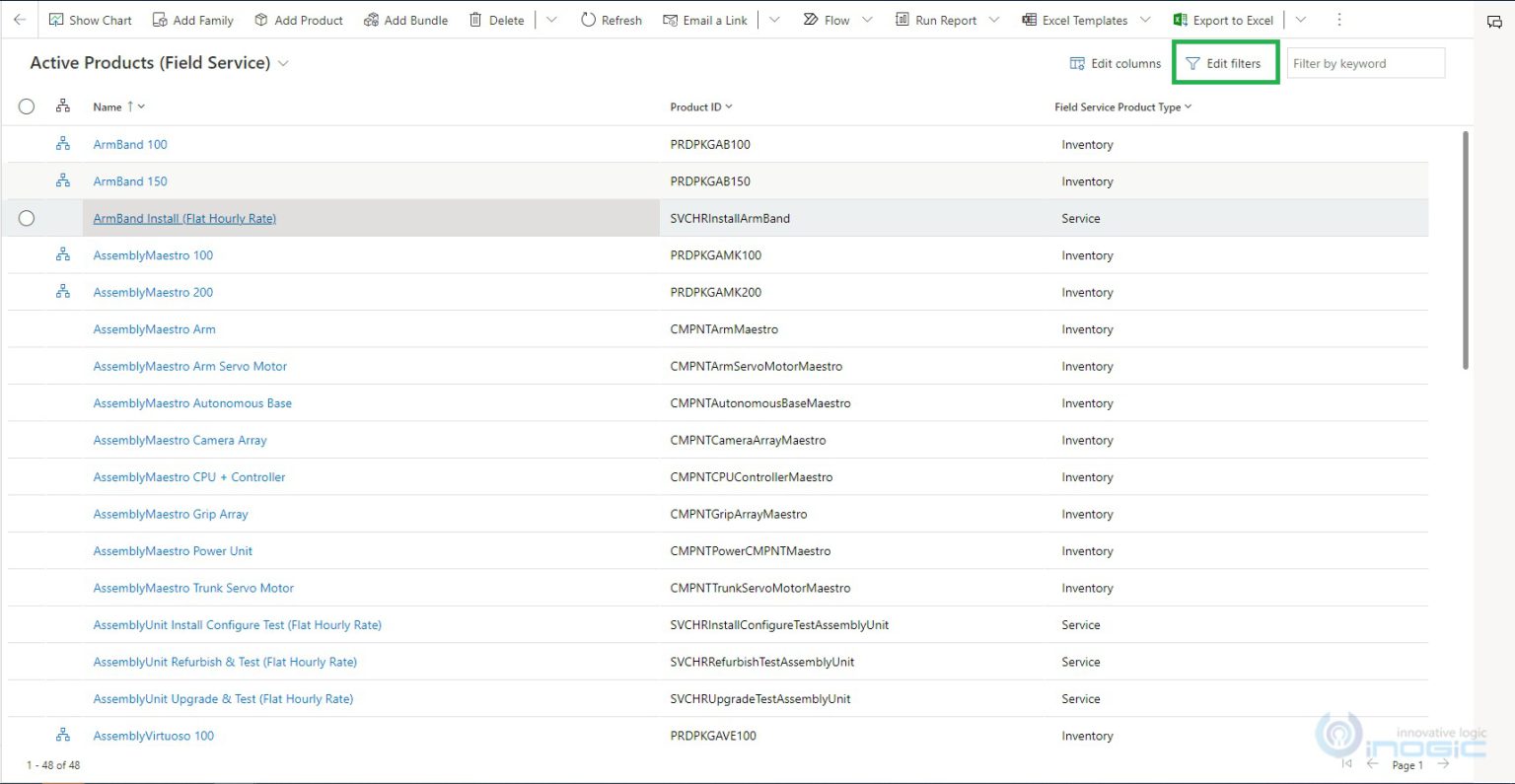
Task: Open the Product ID column dropdown
Action: (x=729, y=107)
